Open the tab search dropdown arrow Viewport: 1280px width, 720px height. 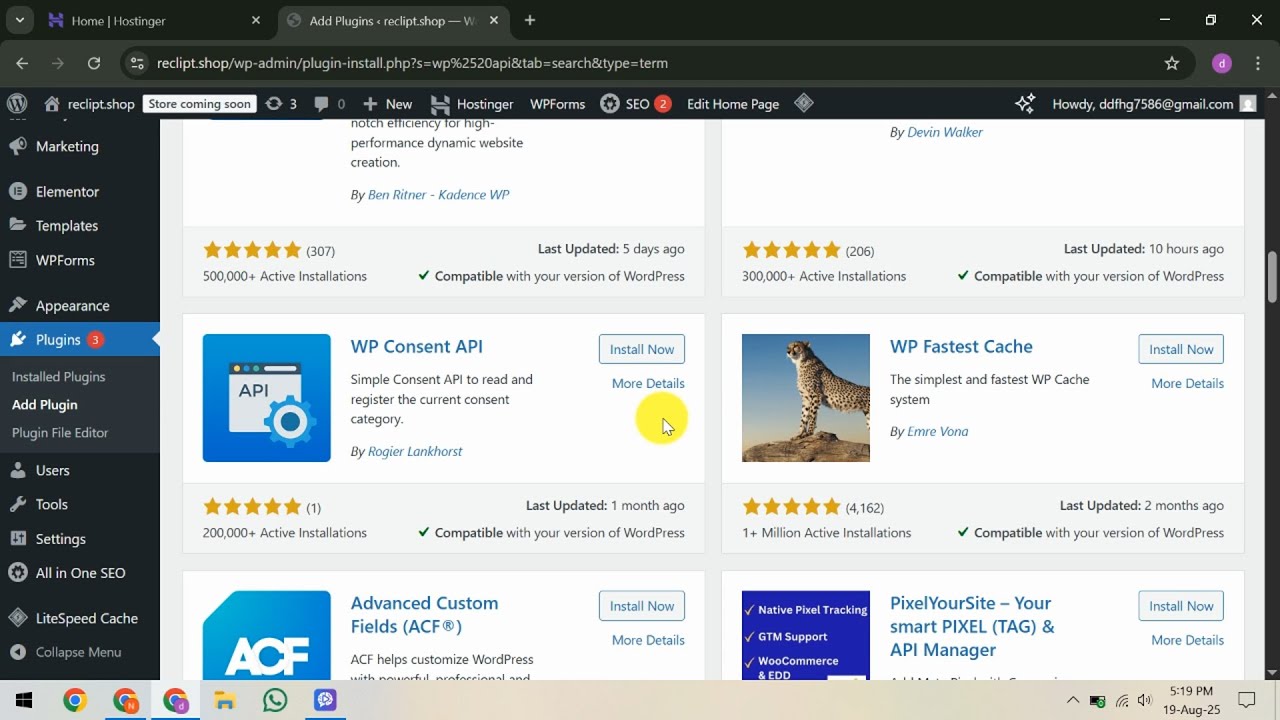point(19,20)
